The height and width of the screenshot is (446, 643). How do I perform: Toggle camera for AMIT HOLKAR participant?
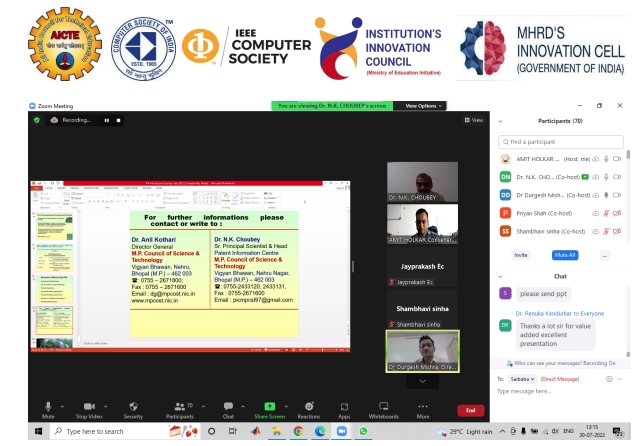617,159
